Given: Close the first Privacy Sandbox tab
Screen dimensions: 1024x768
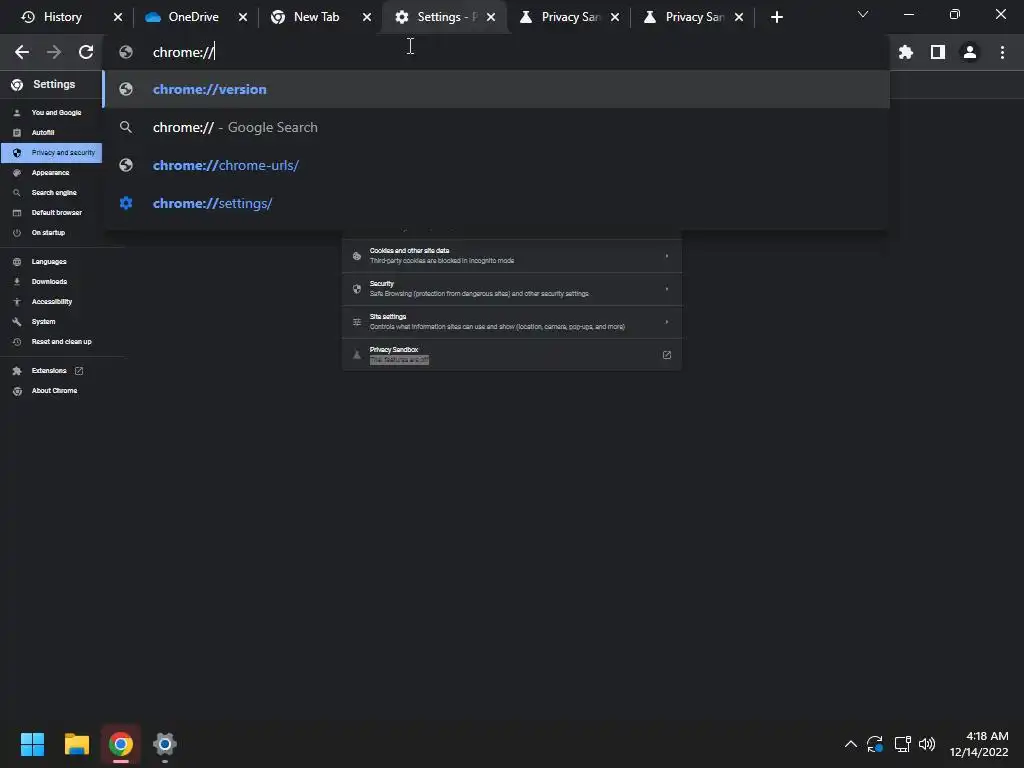Looking at the screenshot, I should point(615,17).
